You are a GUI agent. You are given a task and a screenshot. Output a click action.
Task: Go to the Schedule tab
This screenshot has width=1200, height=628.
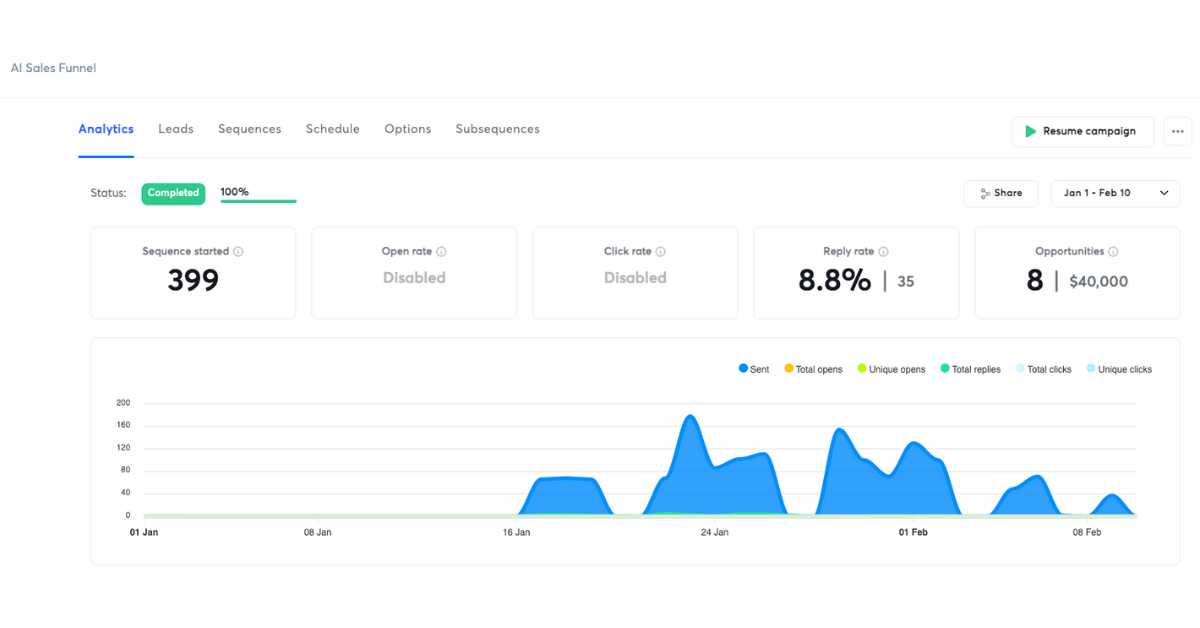tap(332, 129)
